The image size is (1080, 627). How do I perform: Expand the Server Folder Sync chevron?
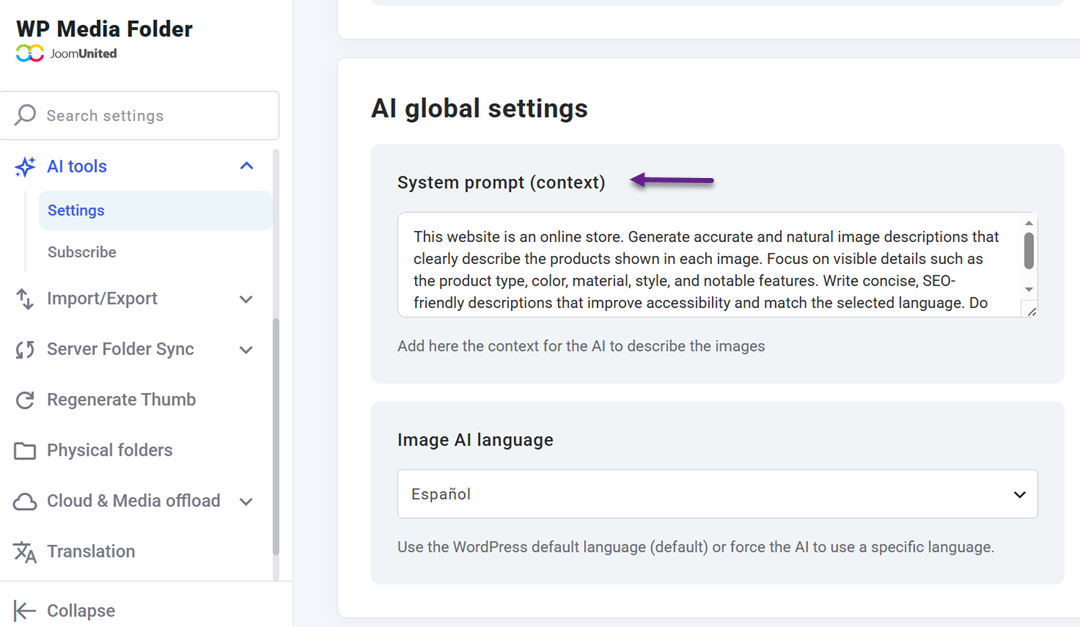pyautogui.click(x=246, y=349)
